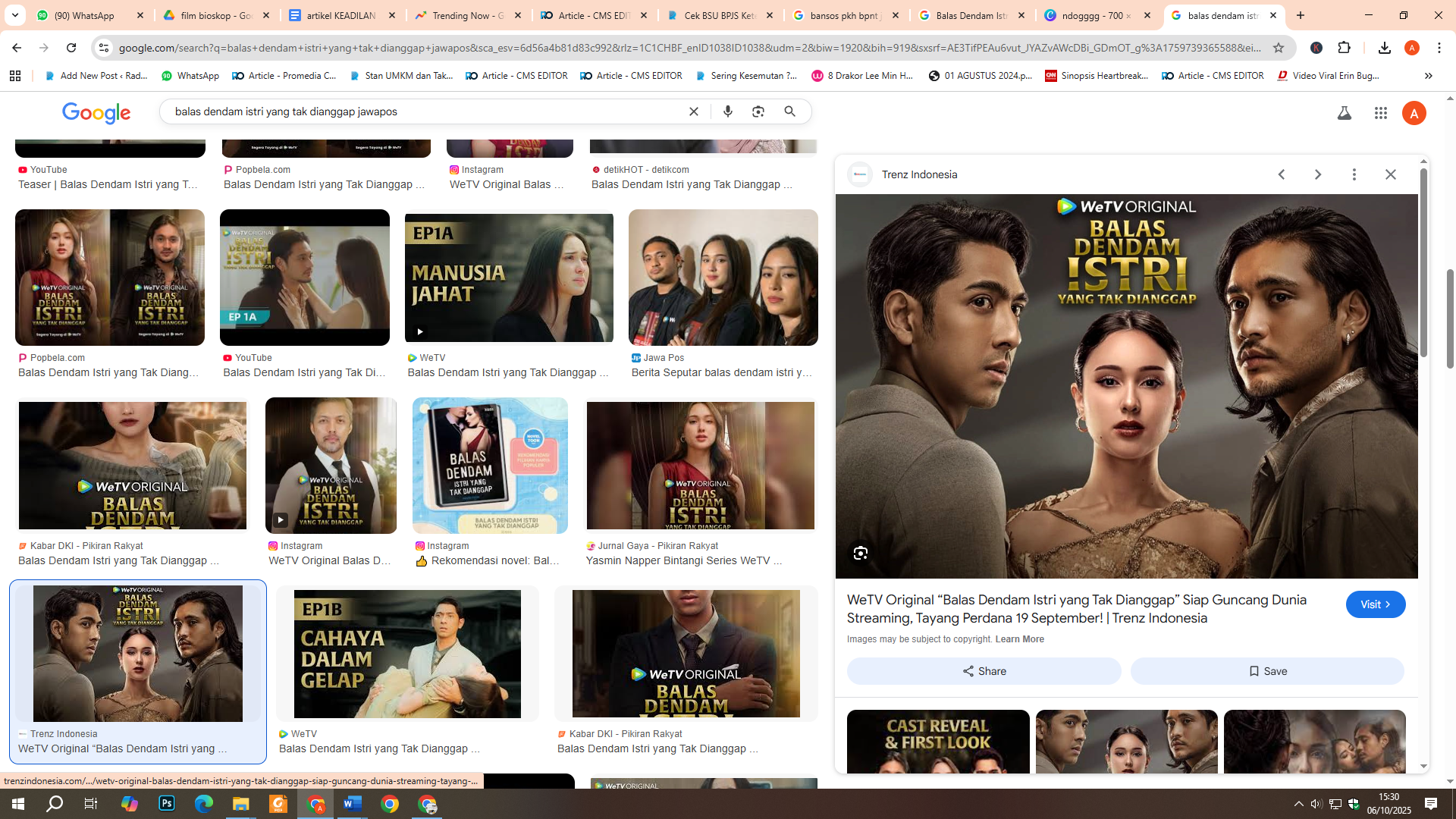
Task: Switch to the WhatsApp tab
Action: click(91, 15)
